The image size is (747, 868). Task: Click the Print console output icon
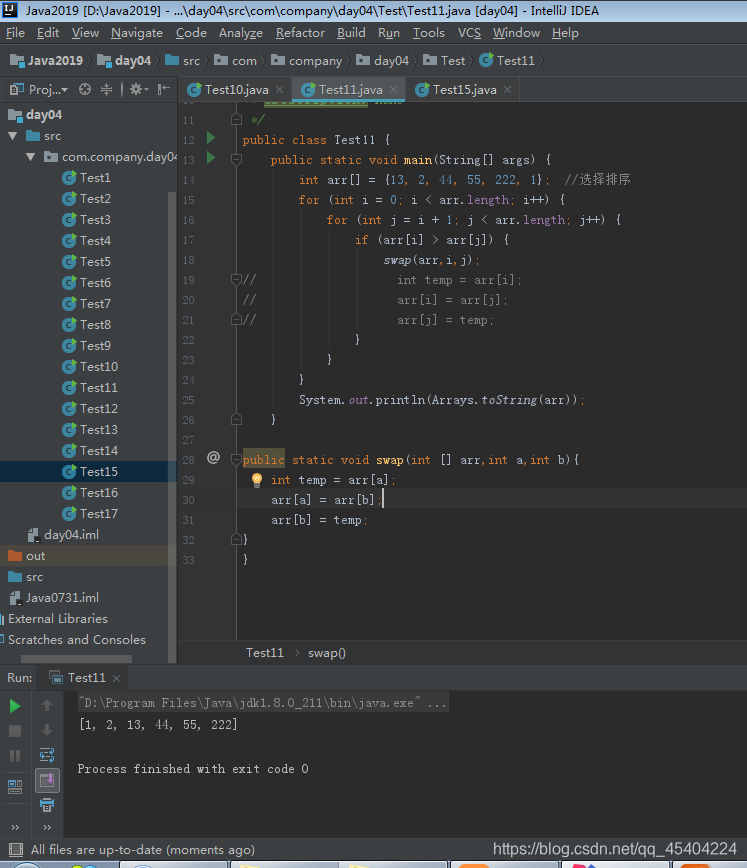(x=47, y=805)
